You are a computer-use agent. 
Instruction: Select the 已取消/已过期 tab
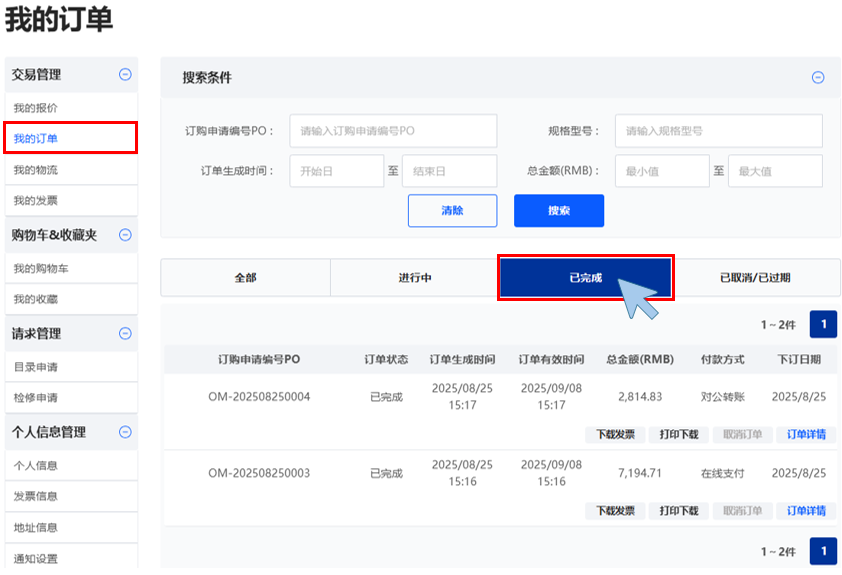[x=755, y=278]
